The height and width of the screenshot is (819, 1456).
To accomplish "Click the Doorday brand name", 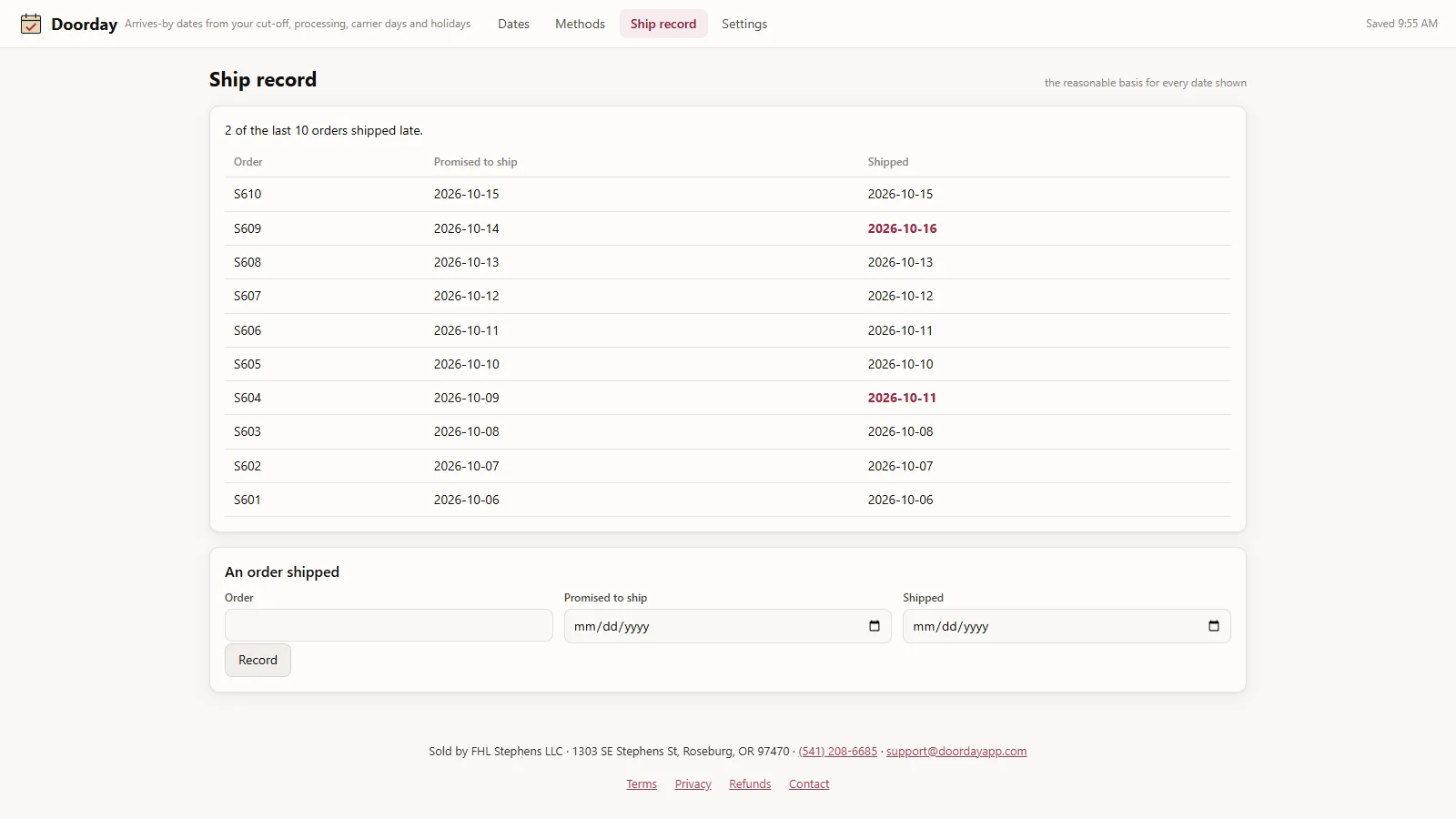I will [x=84, y=25].
